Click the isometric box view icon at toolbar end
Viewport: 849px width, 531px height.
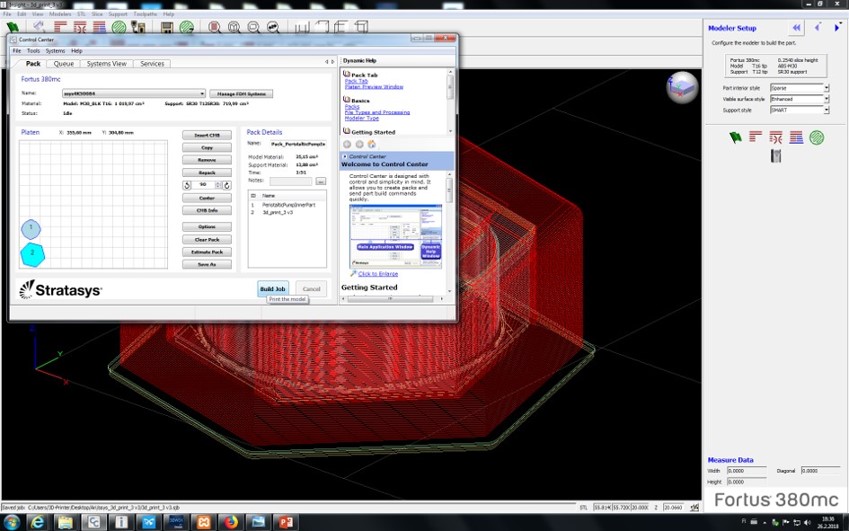point(361,27)
